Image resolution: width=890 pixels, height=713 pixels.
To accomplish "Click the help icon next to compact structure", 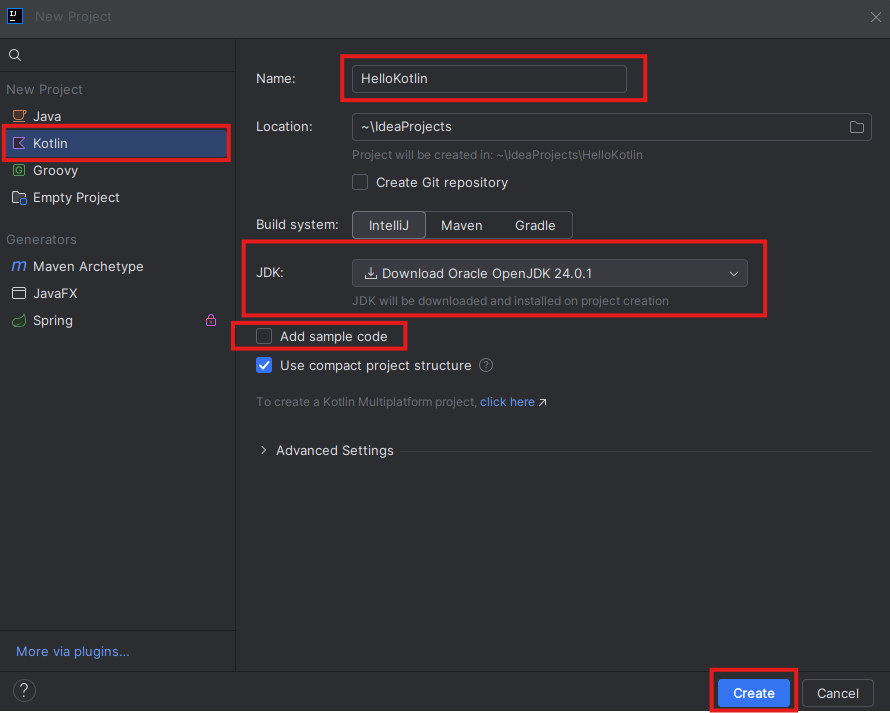I will (x=486, y=365).
